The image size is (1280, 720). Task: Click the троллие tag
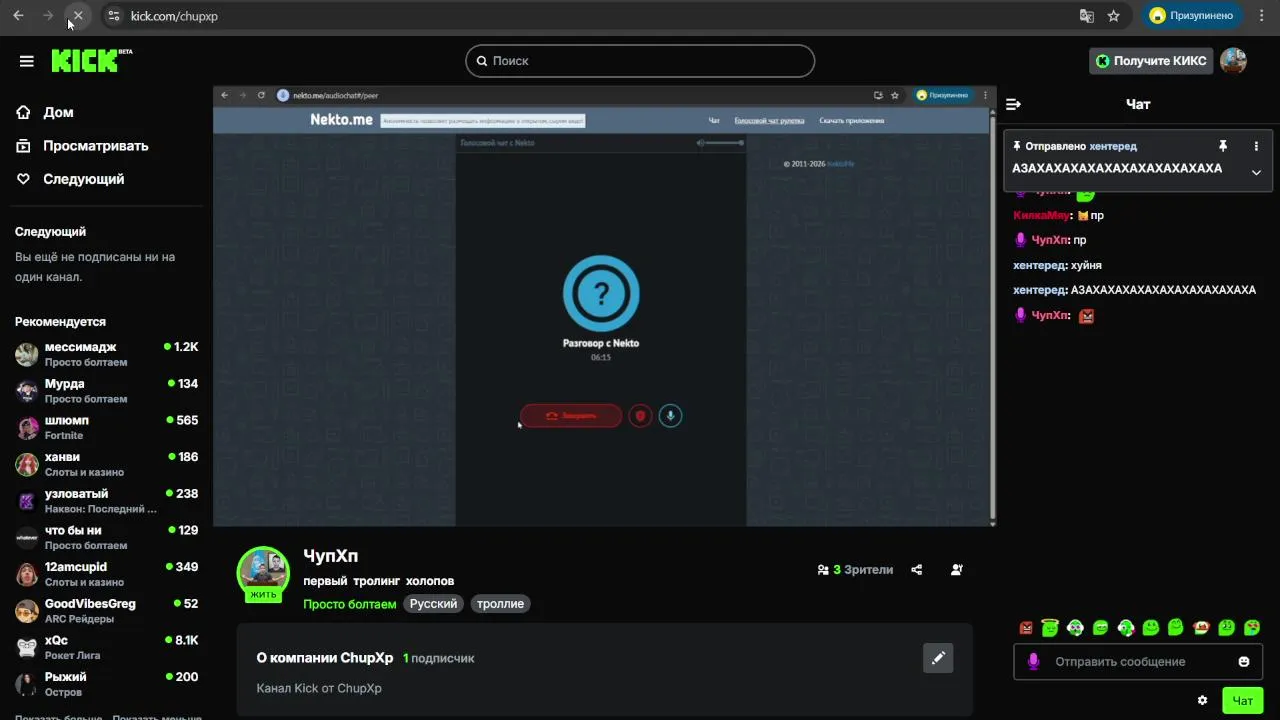(x=500, y=604)
